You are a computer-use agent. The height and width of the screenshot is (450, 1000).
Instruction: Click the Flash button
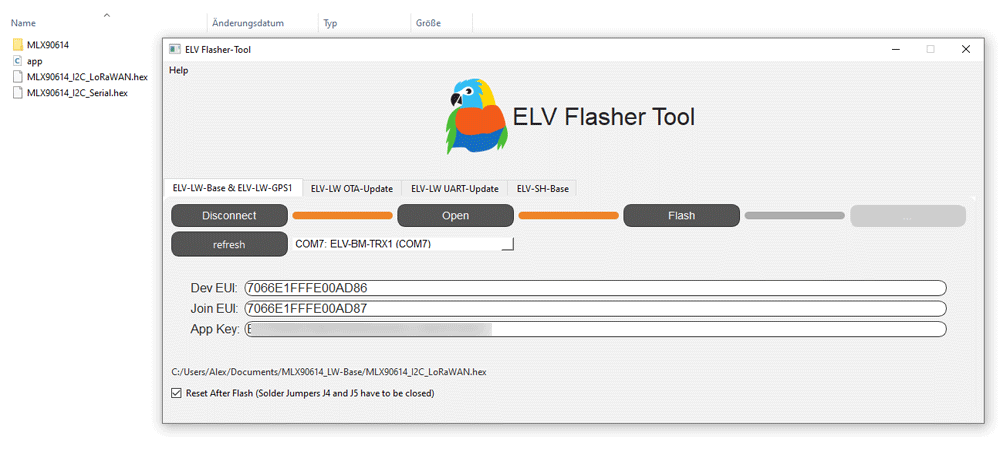click(681, 215)
